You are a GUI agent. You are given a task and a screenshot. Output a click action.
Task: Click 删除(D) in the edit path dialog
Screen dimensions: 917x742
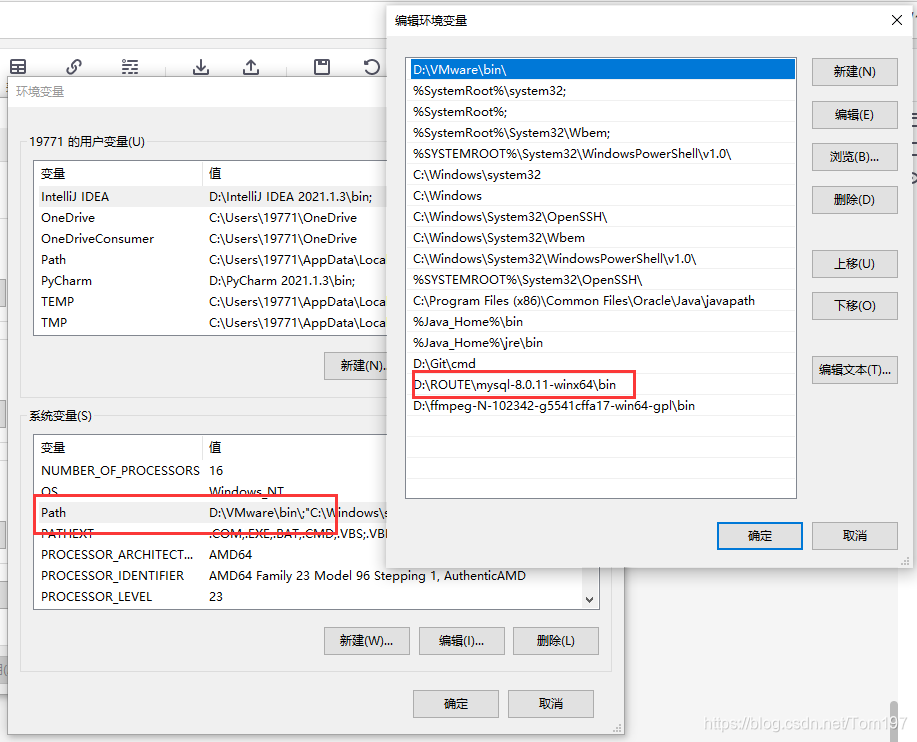[x=854, y=200]
